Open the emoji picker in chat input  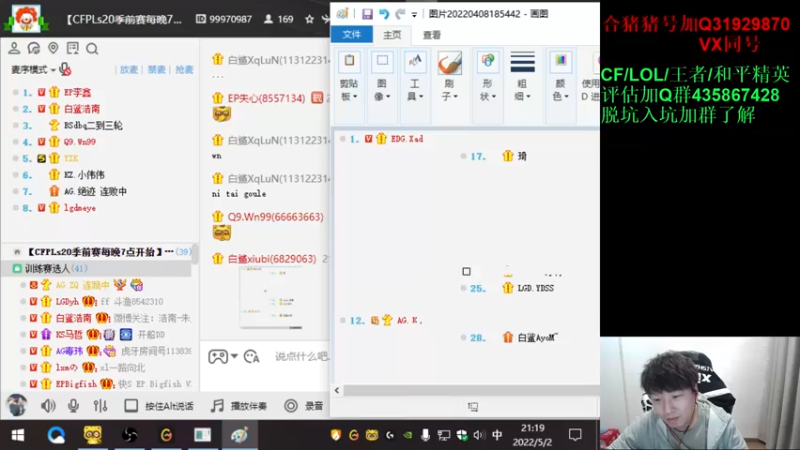coord(252,356)
